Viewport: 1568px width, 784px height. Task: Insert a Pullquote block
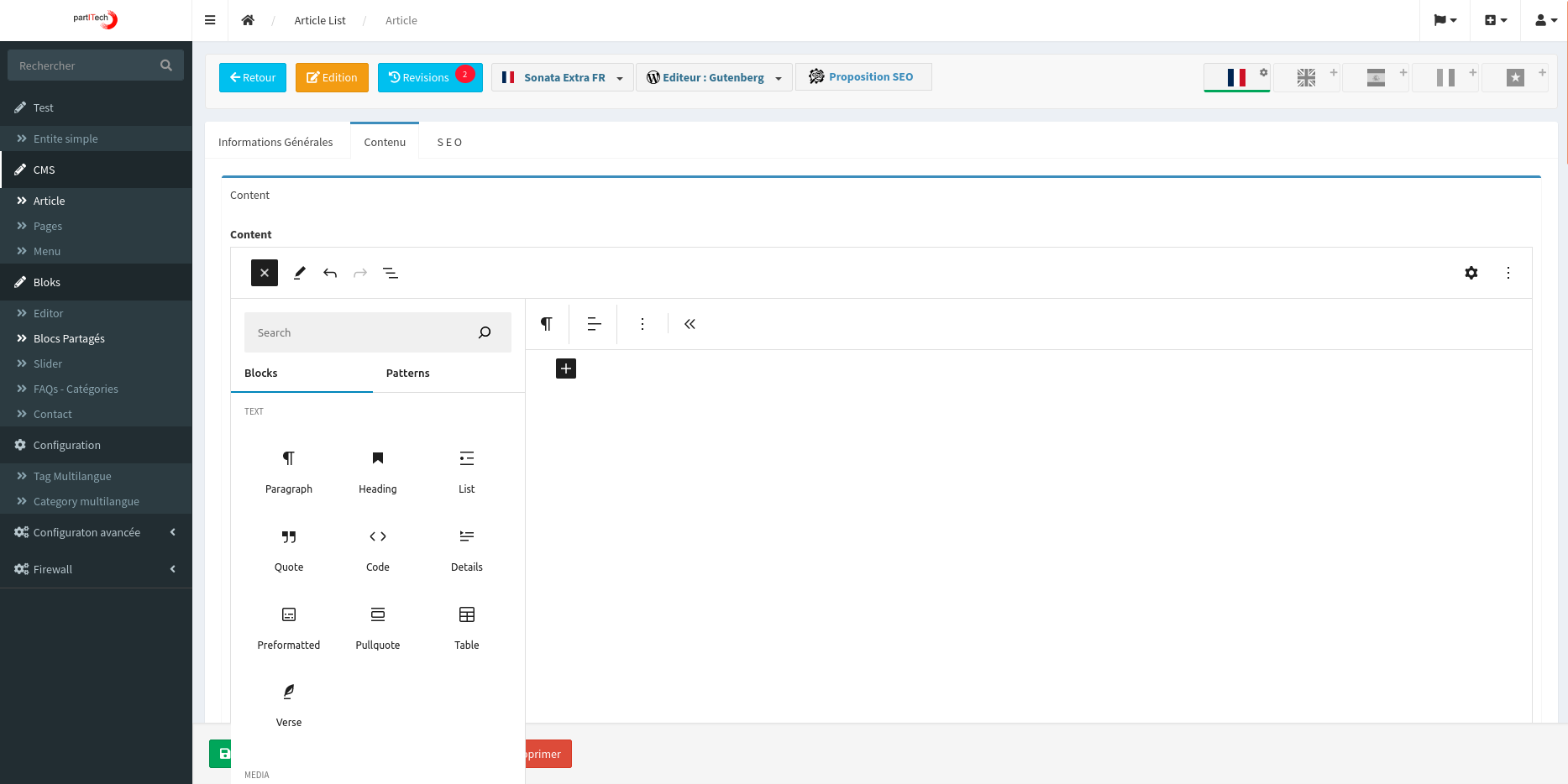pyautogui.click(x=377, y=627)
